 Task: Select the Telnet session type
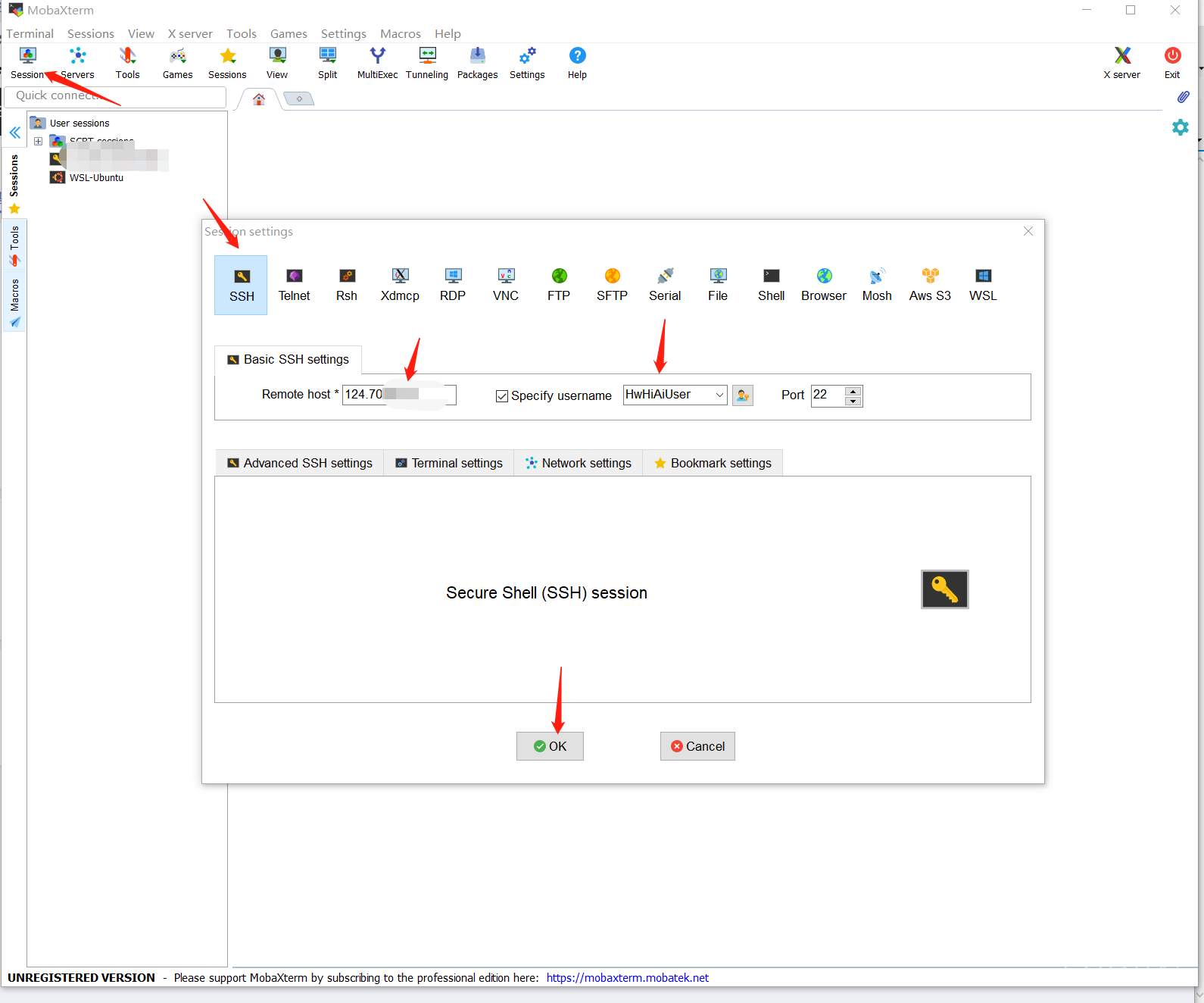tap(294, 285)
